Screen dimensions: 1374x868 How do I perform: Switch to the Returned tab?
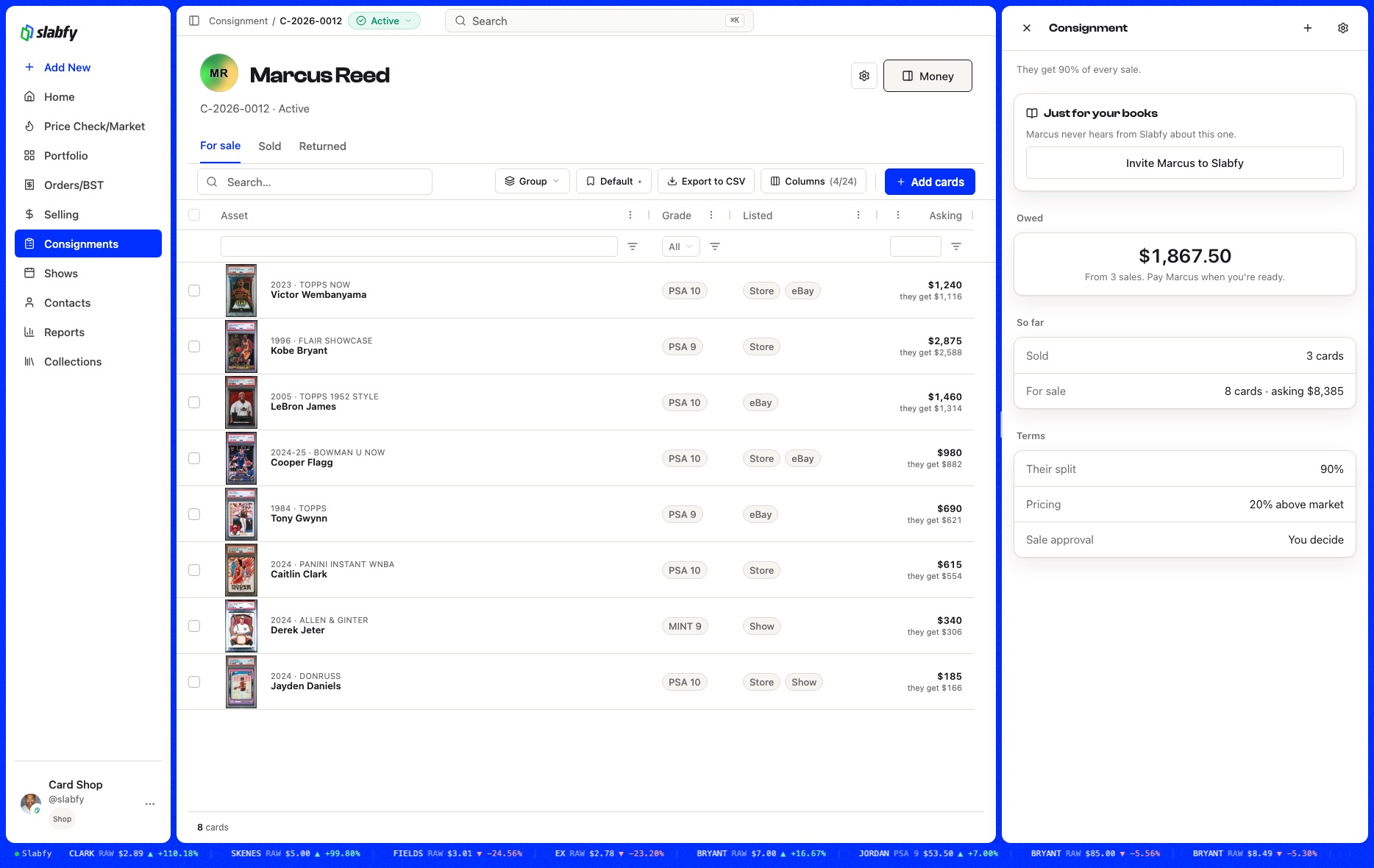(322, 146)
